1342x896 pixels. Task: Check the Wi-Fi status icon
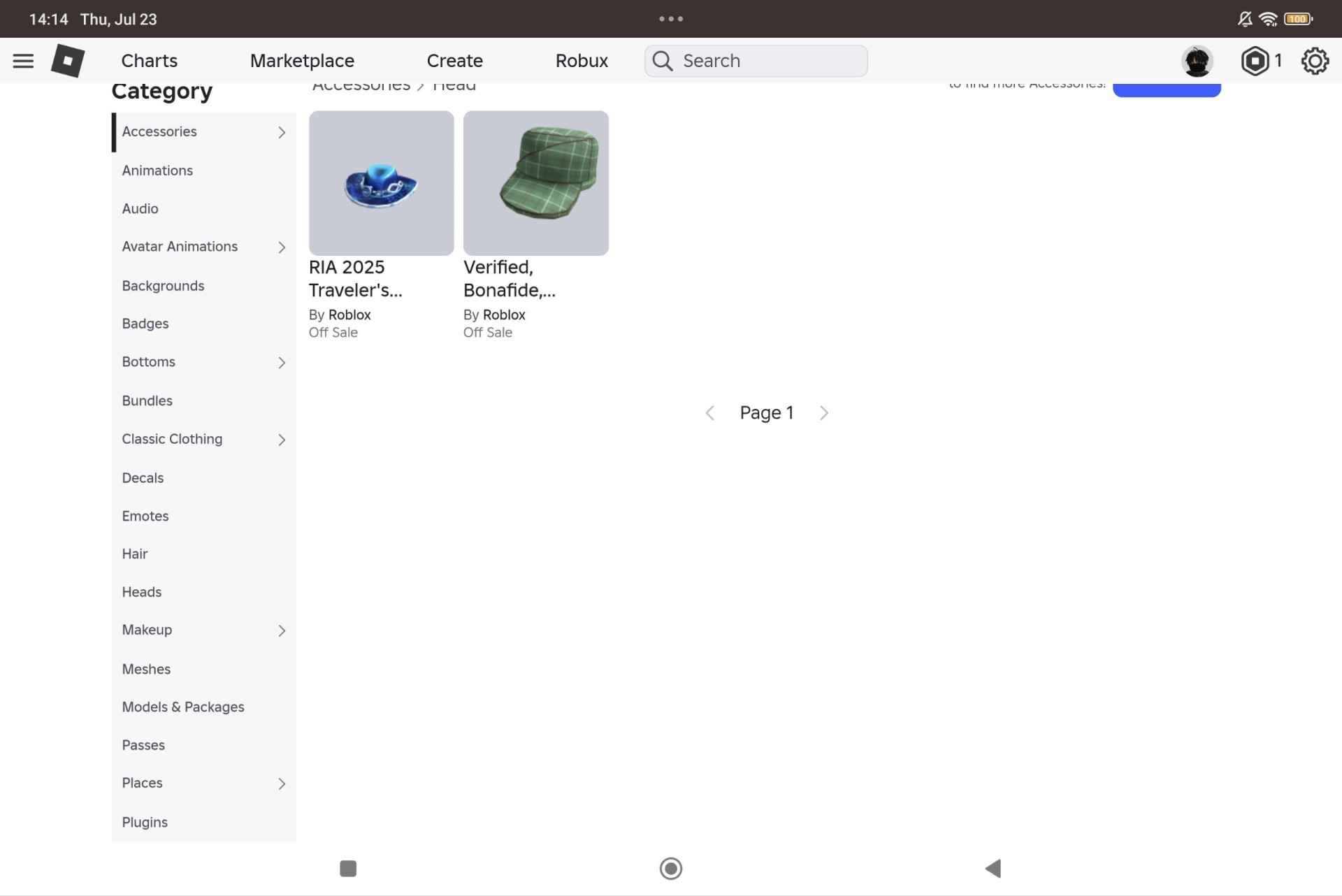pyautogui.click(x=1268, y=19)
